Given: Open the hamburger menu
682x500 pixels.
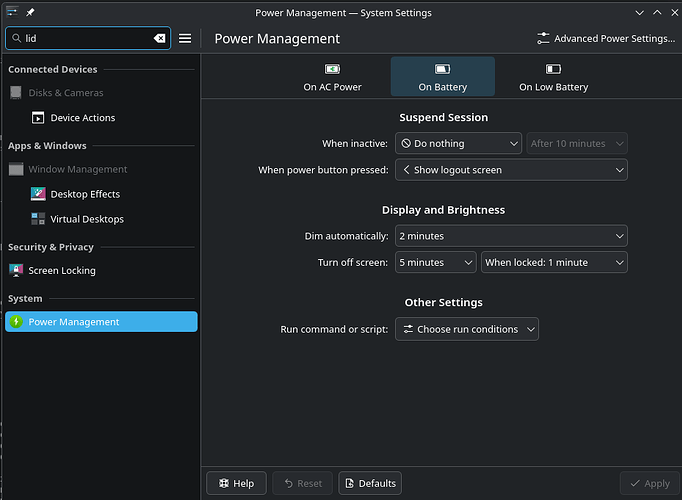Looking at the screenshot, I should (185, 38).
